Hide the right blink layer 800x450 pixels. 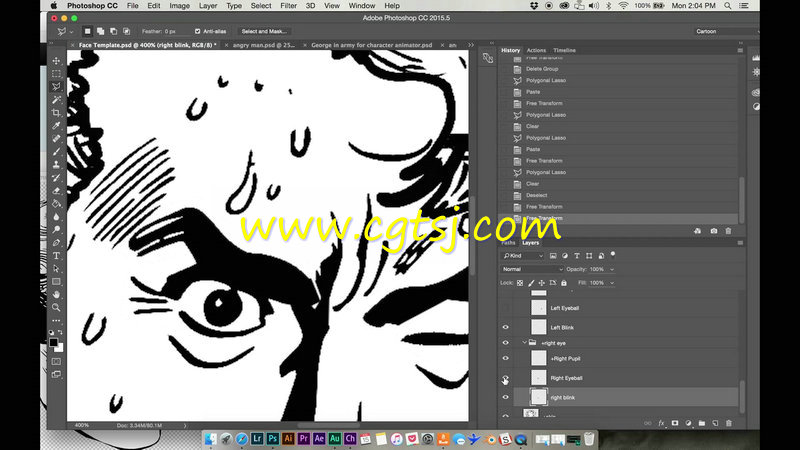point(506,397)
